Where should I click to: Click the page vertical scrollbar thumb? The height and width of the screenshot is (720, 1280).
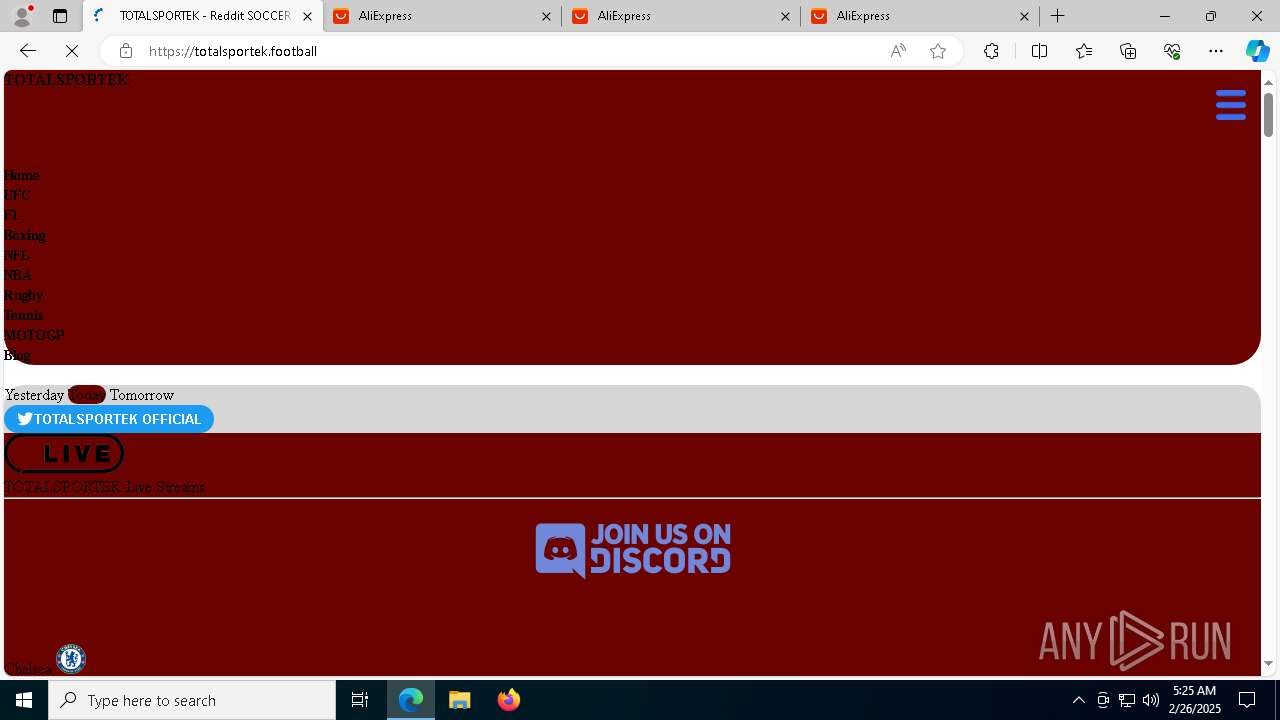click(x=1268, y=114)
